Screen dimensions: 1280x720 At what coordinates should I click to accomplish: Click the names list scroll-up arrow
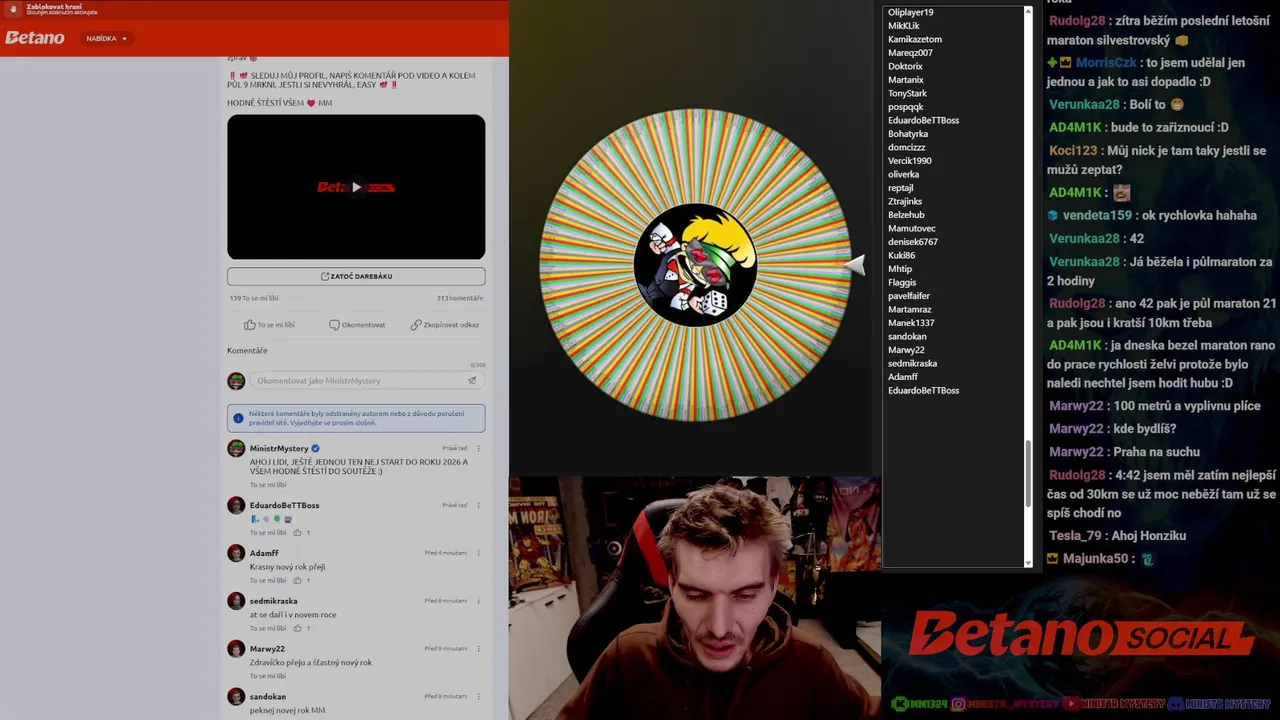click(1028, 12)
